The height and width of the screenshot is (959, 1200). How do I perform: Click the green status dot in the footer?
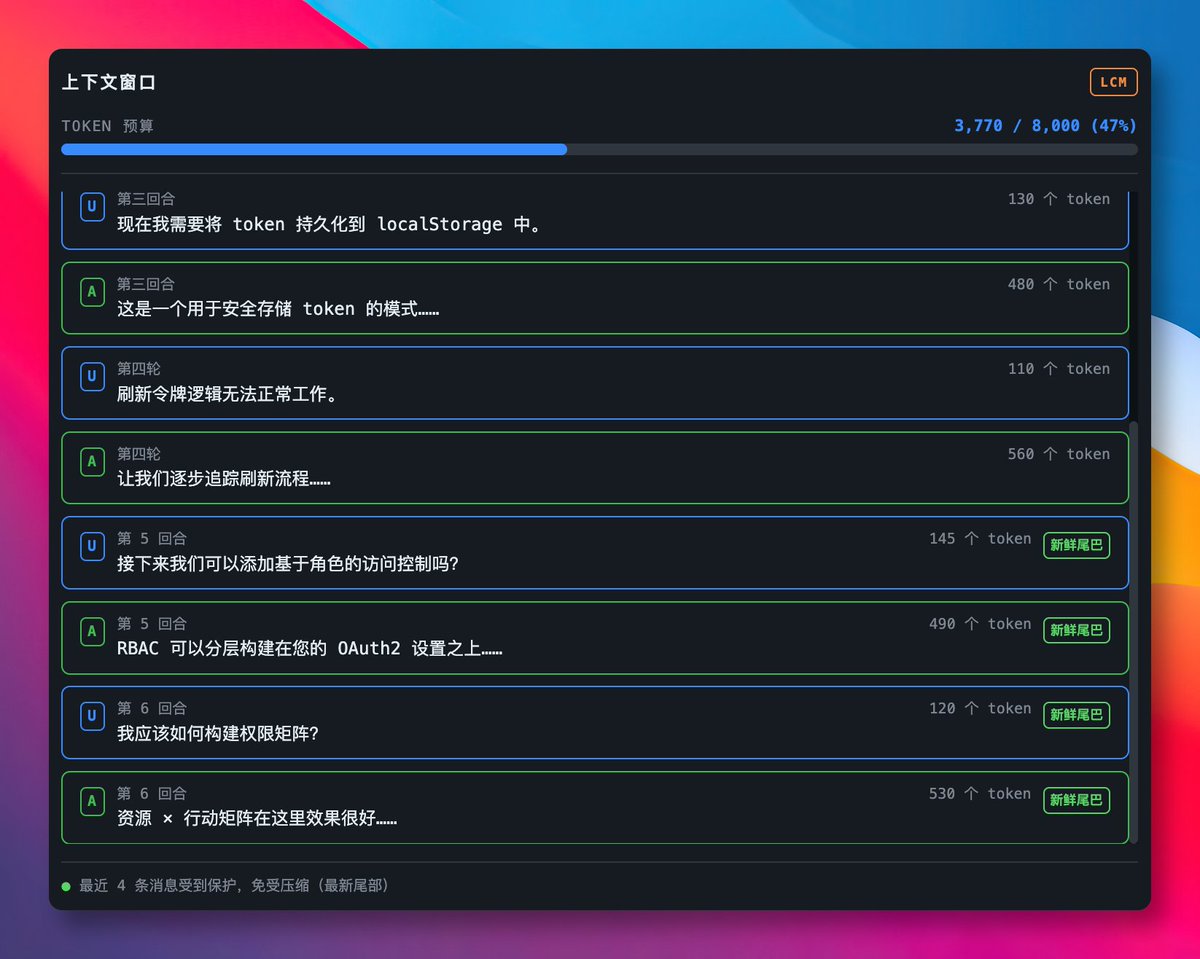66,886
